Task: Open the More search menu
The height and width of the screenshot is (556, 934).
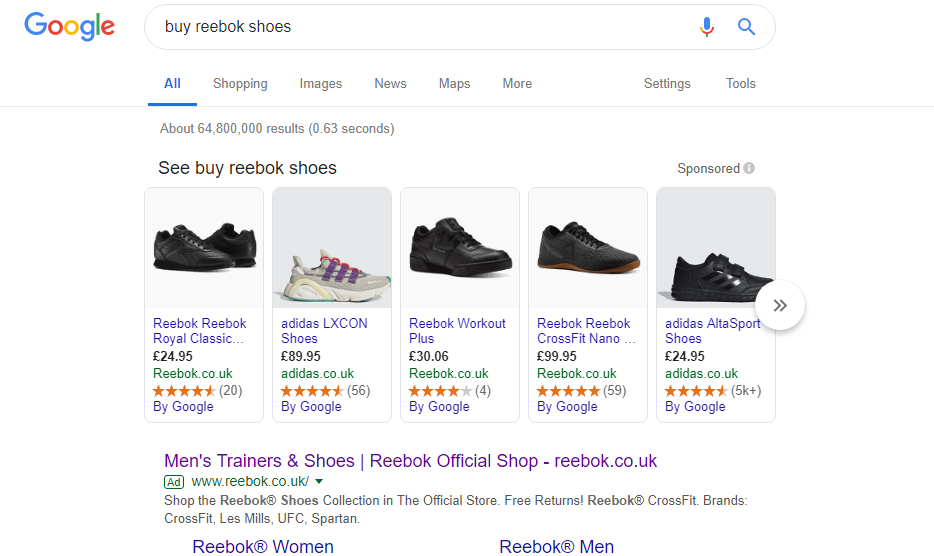Action: (517, 83)
